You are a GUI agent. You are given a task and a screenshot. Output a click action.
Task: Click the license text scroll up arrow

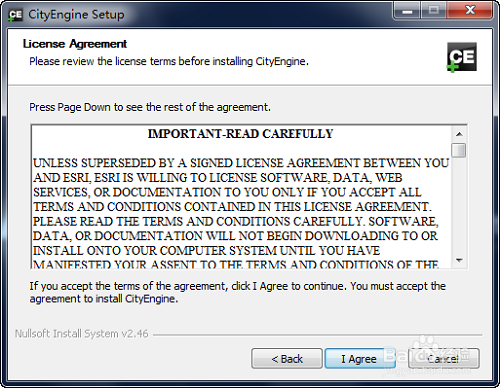(x=459, y=134)
